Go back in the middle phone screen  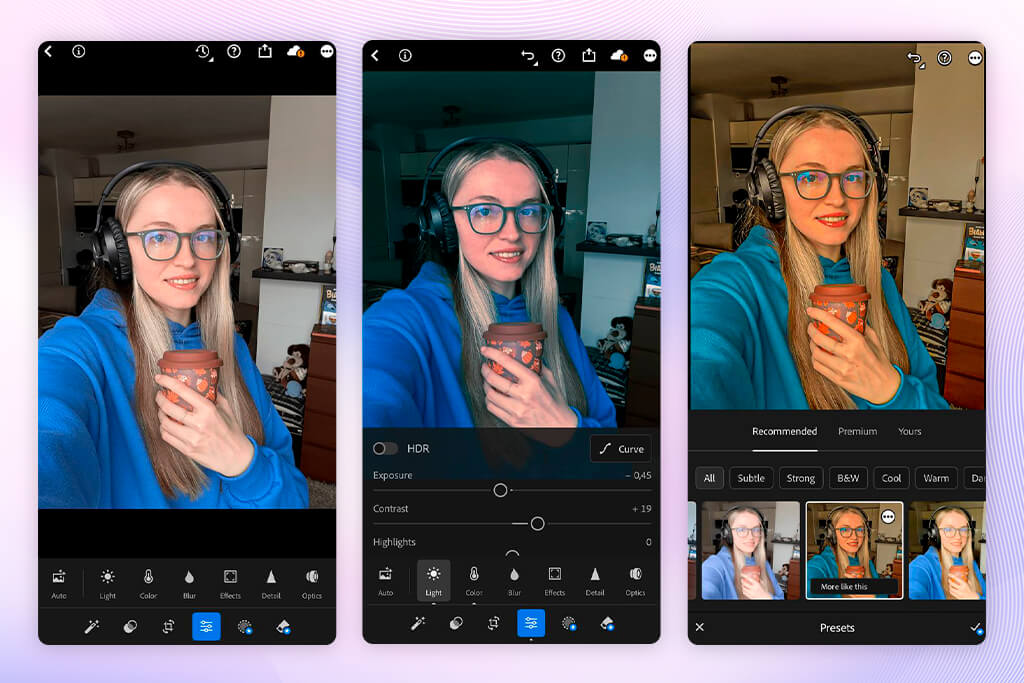(x=375, y=56)
